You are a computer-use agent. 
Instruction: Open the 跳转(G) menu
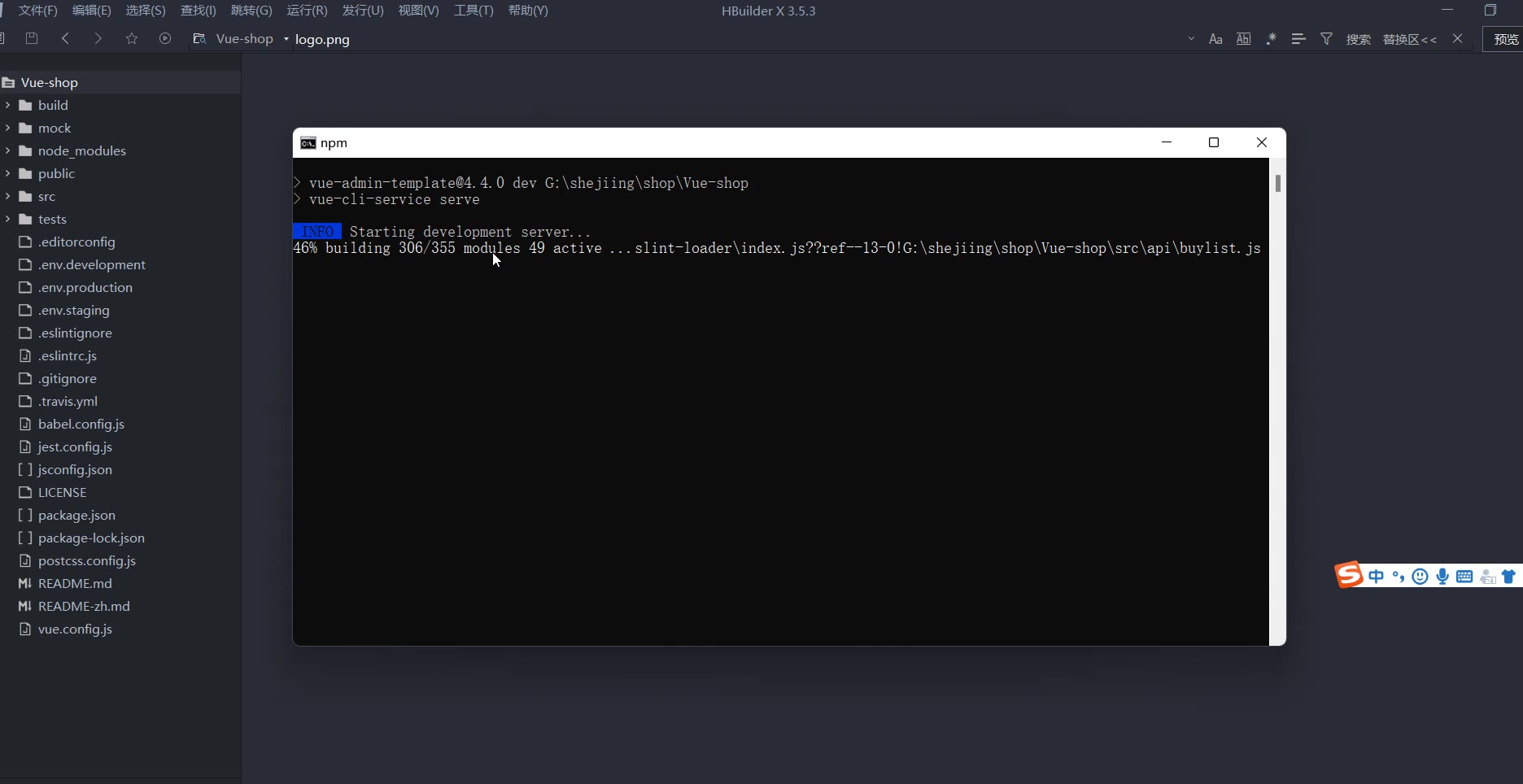(251, 11)
